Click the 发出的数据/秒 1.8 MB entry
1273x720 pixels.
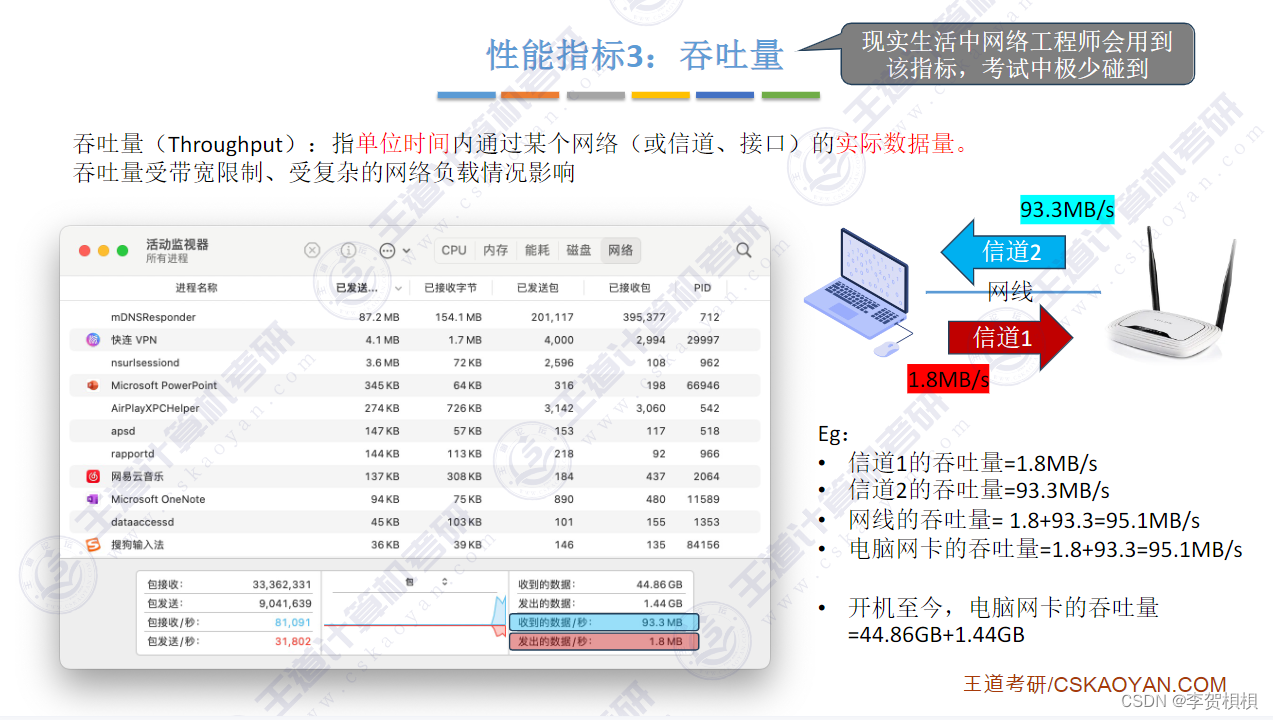click(603, 641)
